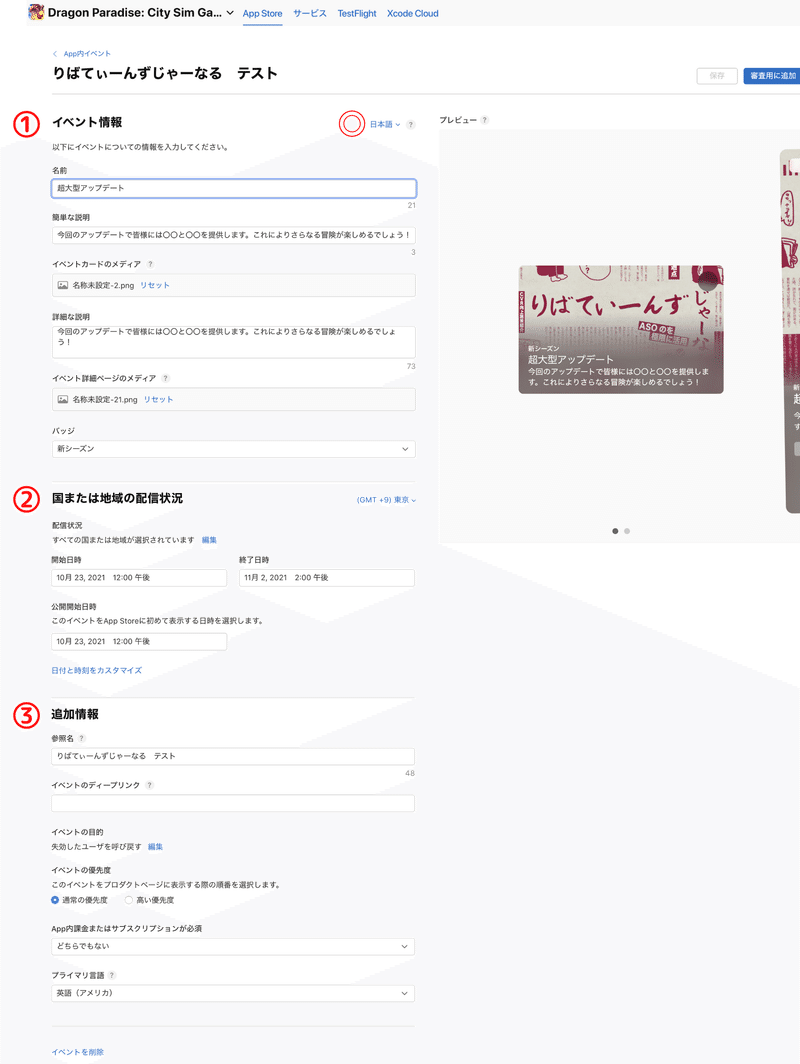Reset the 名称未設定-2.png media
The width and height of the screenshot is (800, 1064).
[x=155, y=286]
